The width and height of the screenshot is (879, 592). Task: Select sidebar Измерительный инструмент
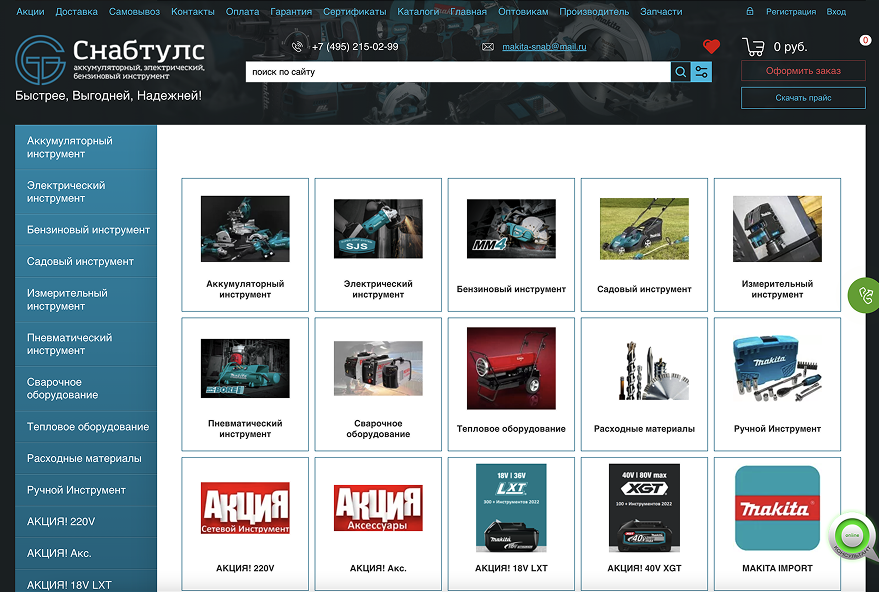click(86, 299)
